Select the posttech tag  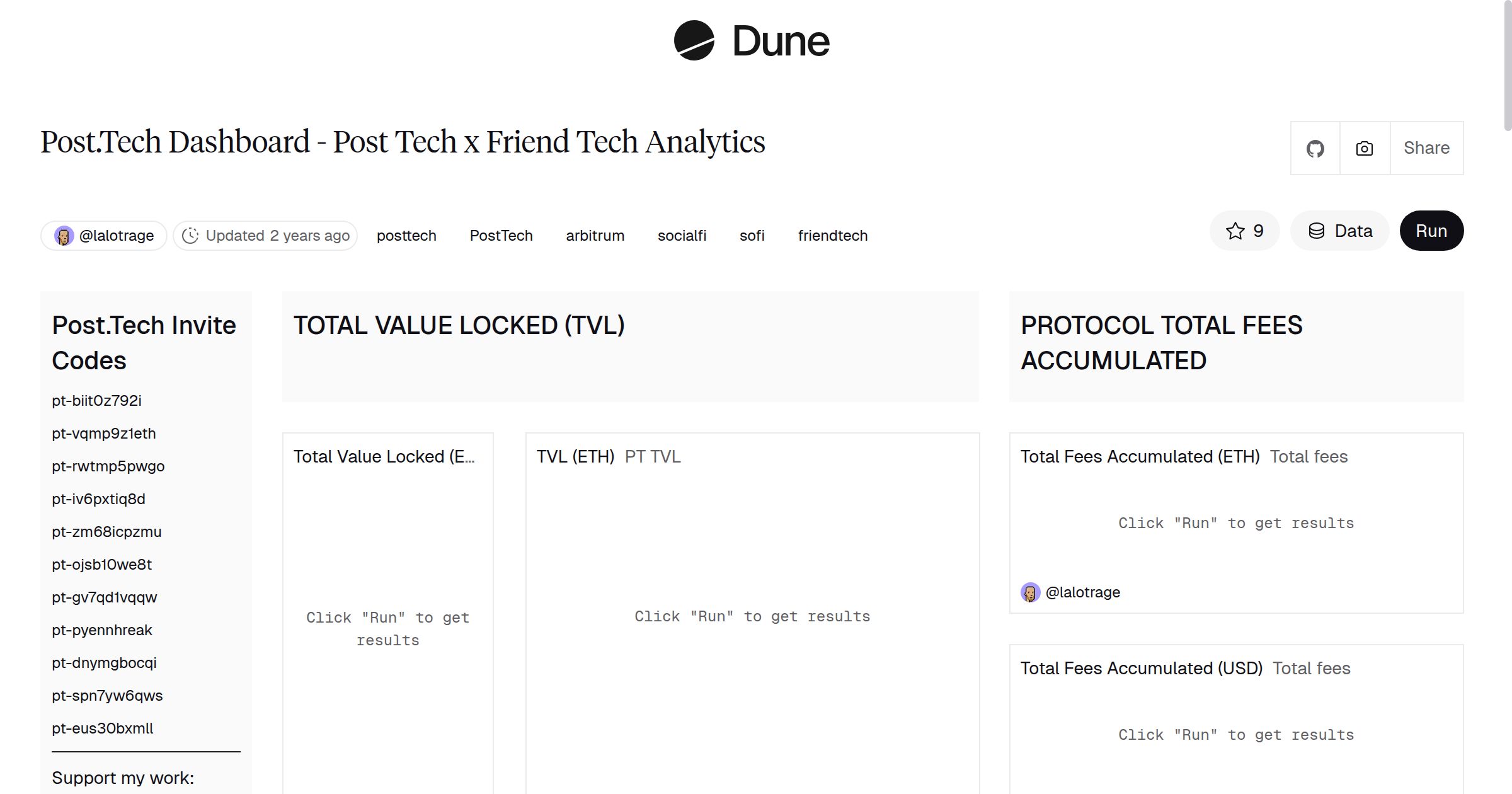(406, 235)
